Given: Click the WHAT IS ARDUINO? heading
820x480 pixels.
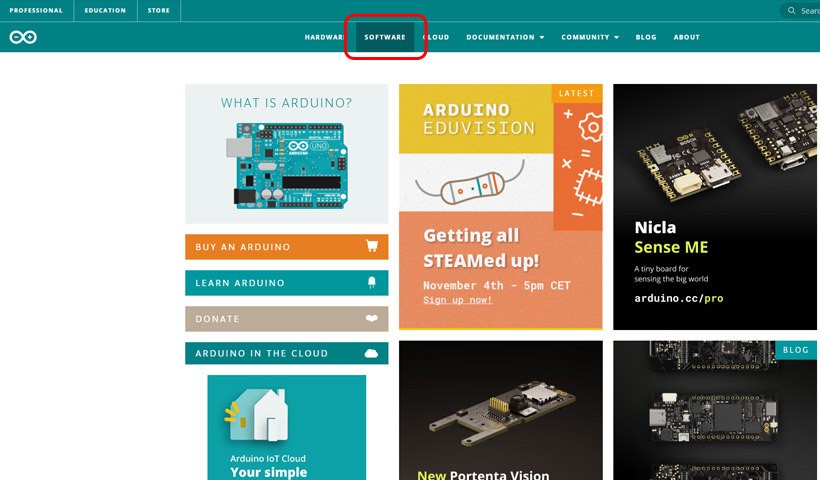Looking at the screenshot, I should click(287, 103).
